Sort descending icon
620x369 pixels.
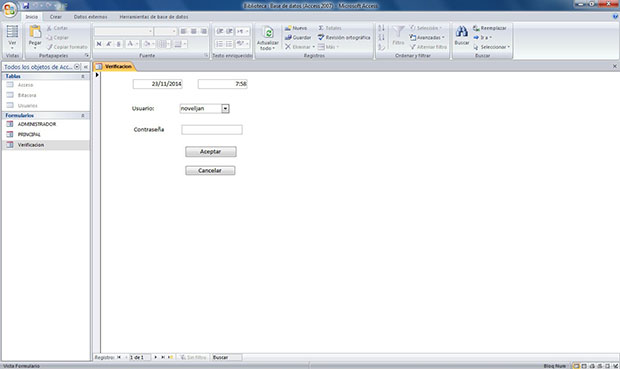(382, 38)
